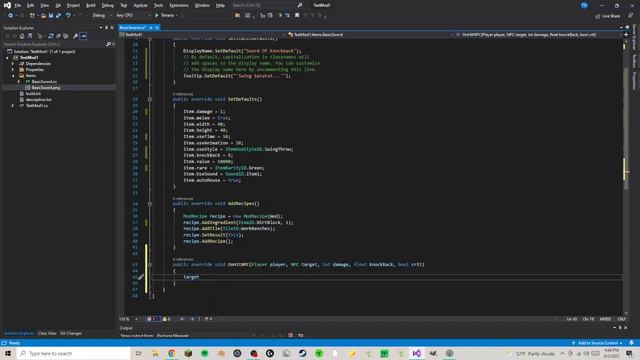Click the Navigate Backward toolbar icon

click(10, 16)
